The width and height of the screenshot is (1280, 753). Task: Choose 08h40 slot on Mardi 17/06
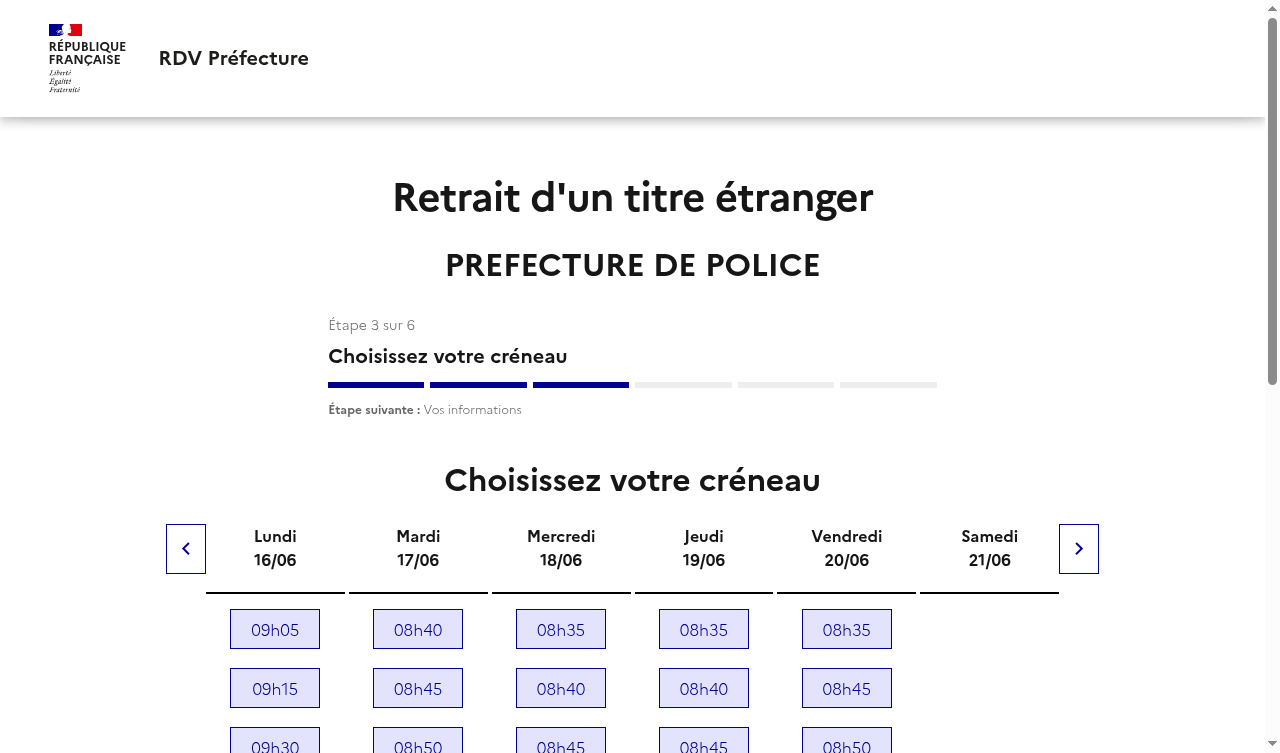pyautogui.click(x=418, y=629)
